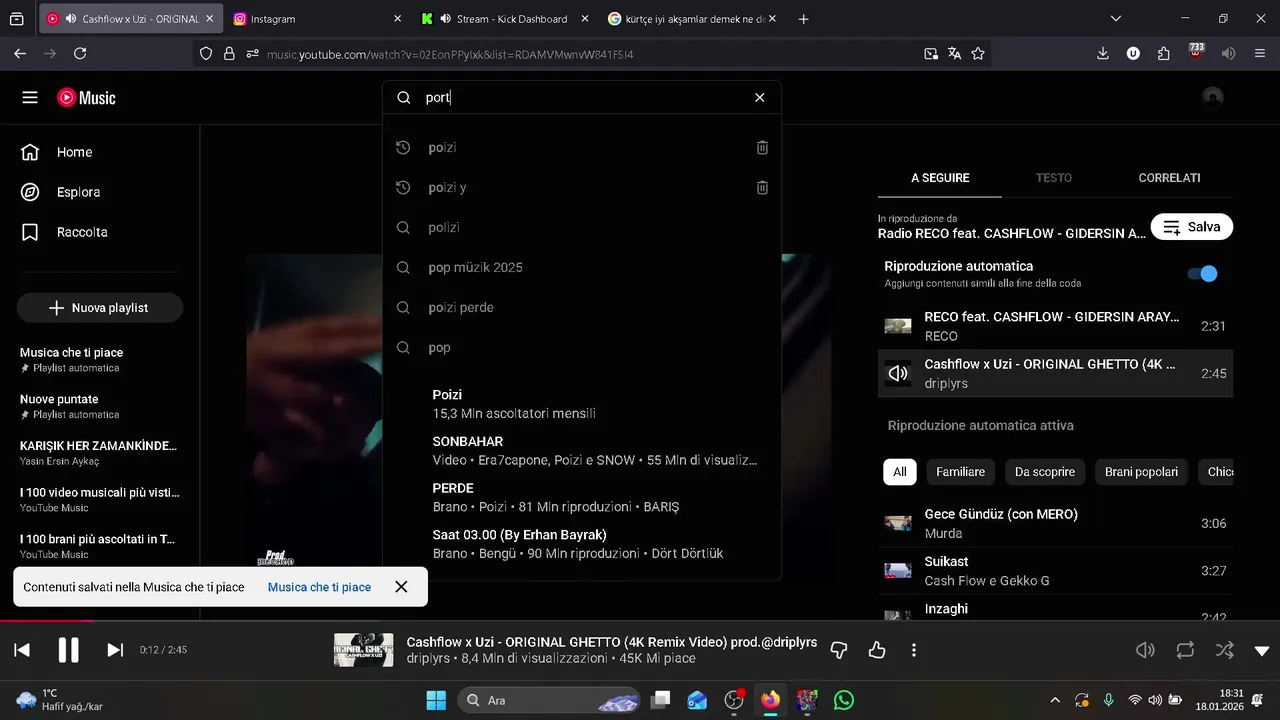1280x720 pixels.
Task: Open the KARIŞIK HER ZAMANKİNDE playlist
Action: click(100, 453)
